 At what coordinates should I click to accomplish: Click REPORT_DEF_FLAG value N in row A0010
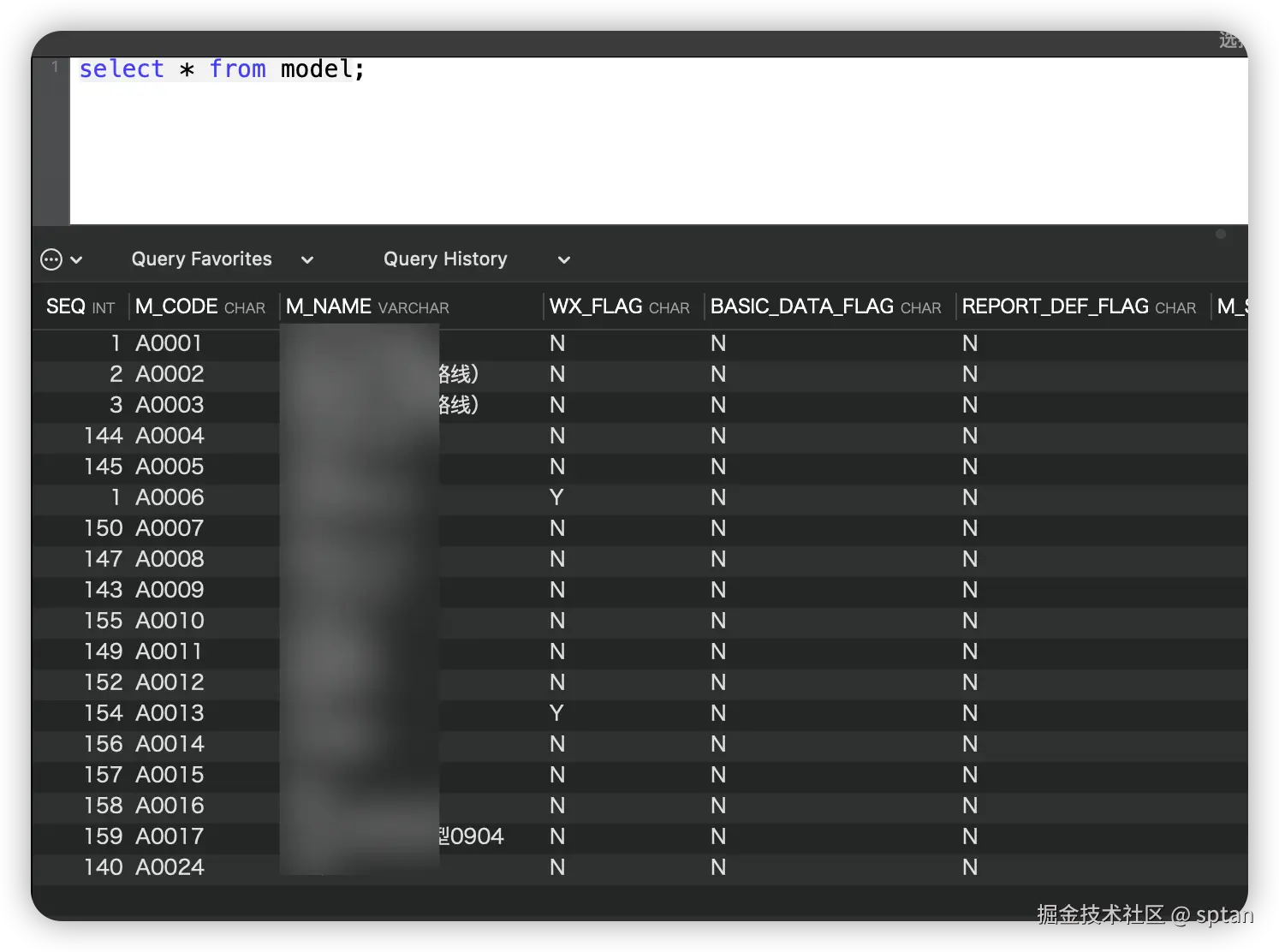click(970, 621)
